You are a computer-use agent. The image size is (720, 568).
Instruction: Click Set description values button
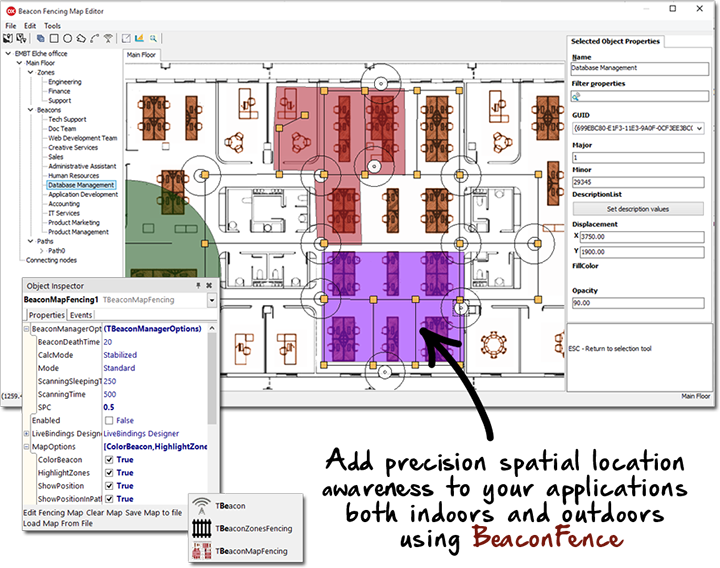(637, 209)
